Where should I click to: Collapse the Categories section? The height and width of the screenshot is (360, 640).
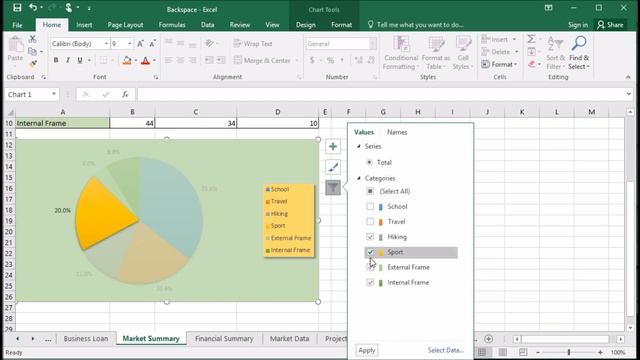pos(359,178)
